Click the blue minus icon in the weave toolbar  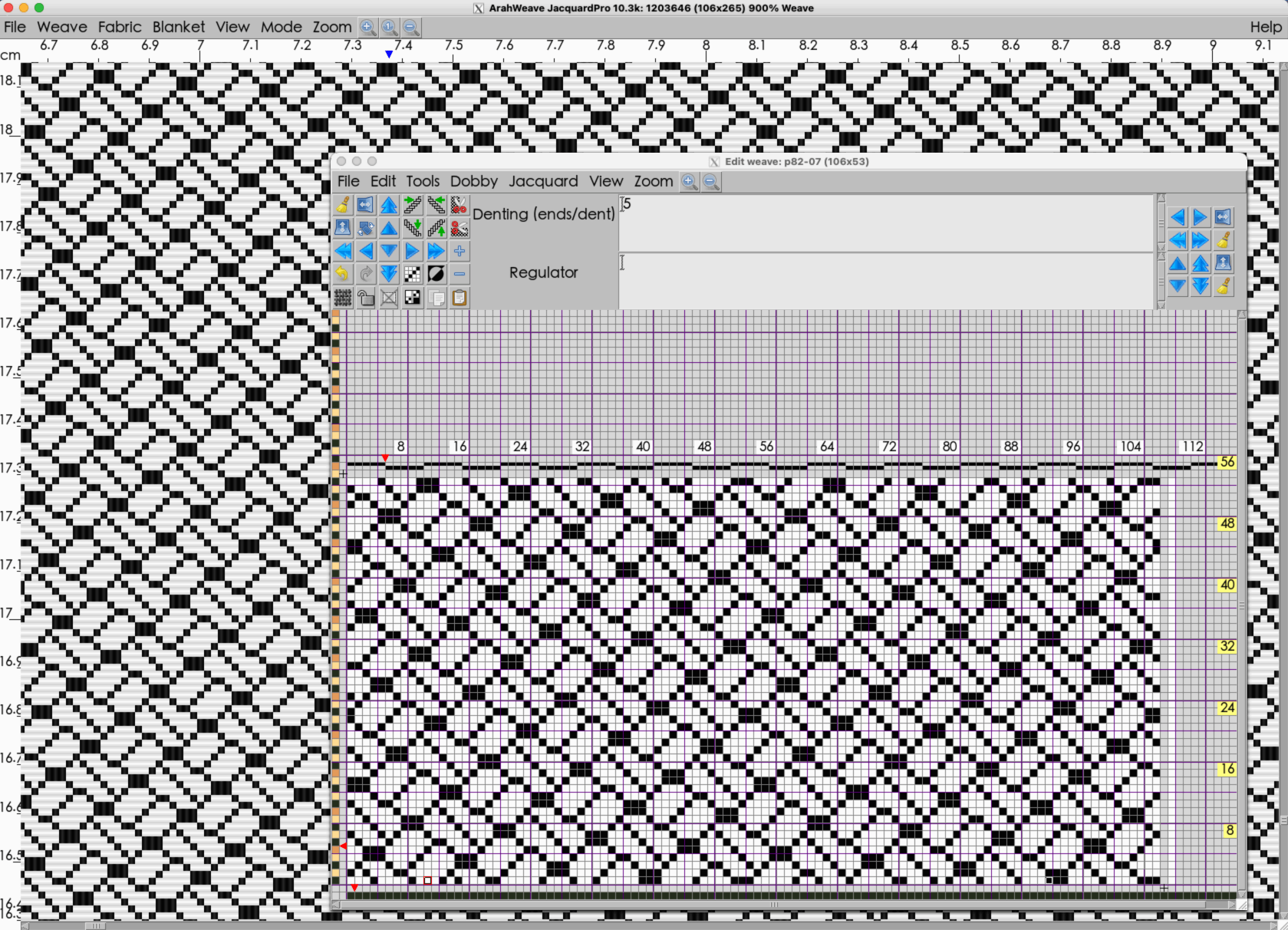click(459, 274)
